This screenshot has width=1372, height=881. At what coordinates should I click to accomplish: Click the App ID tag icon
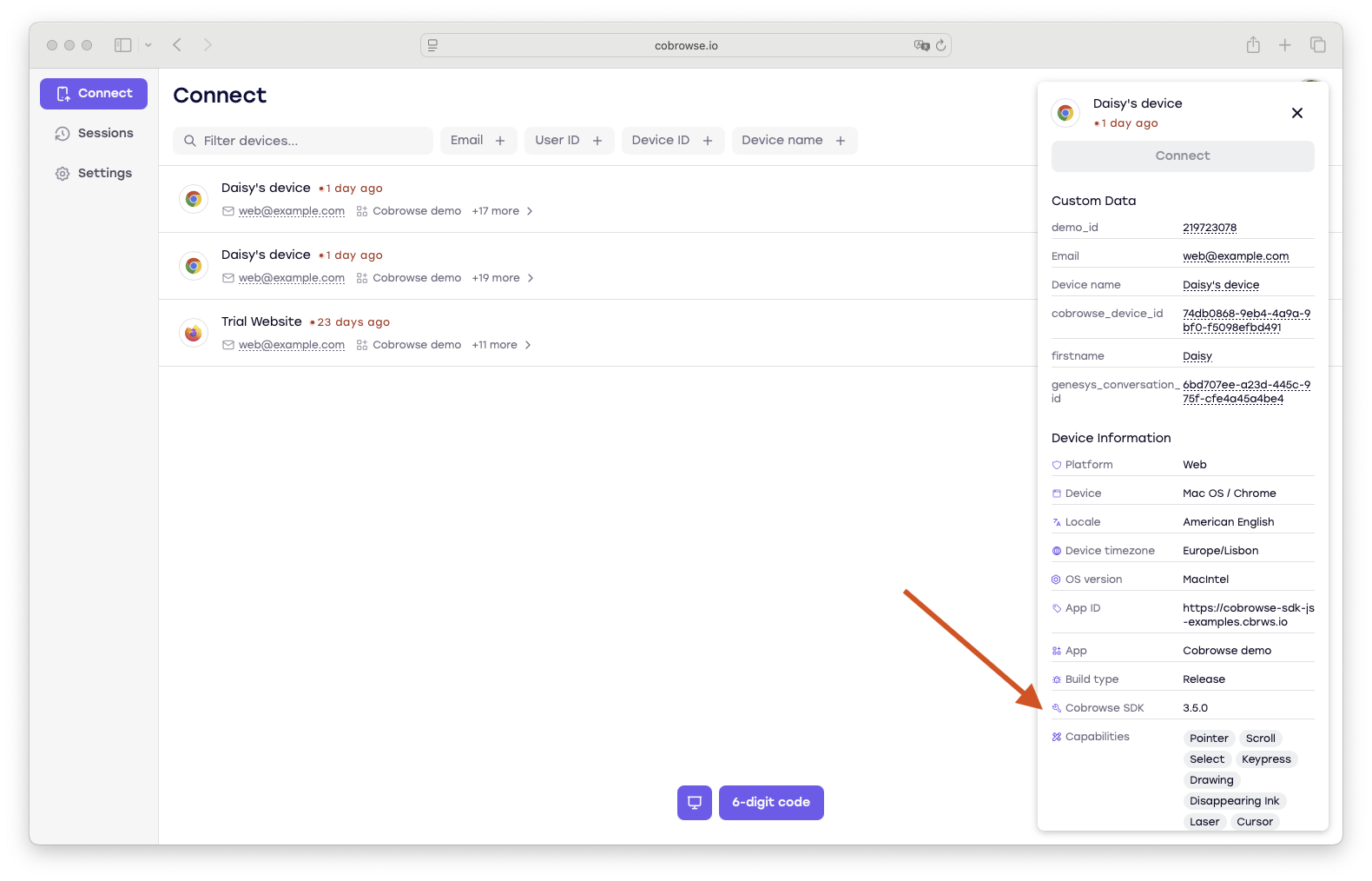pos(1057,608)
